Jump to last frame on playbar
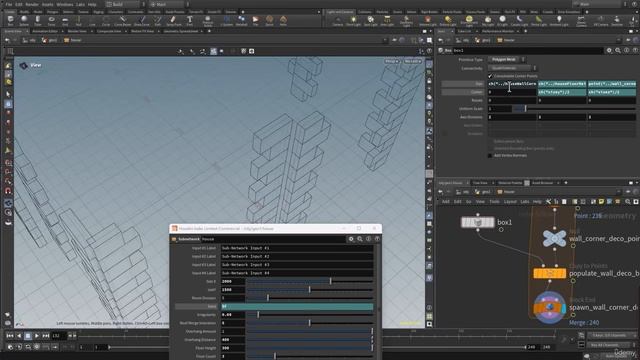The height and width of the screenshot is (360, 640). [x=46, y=336]
